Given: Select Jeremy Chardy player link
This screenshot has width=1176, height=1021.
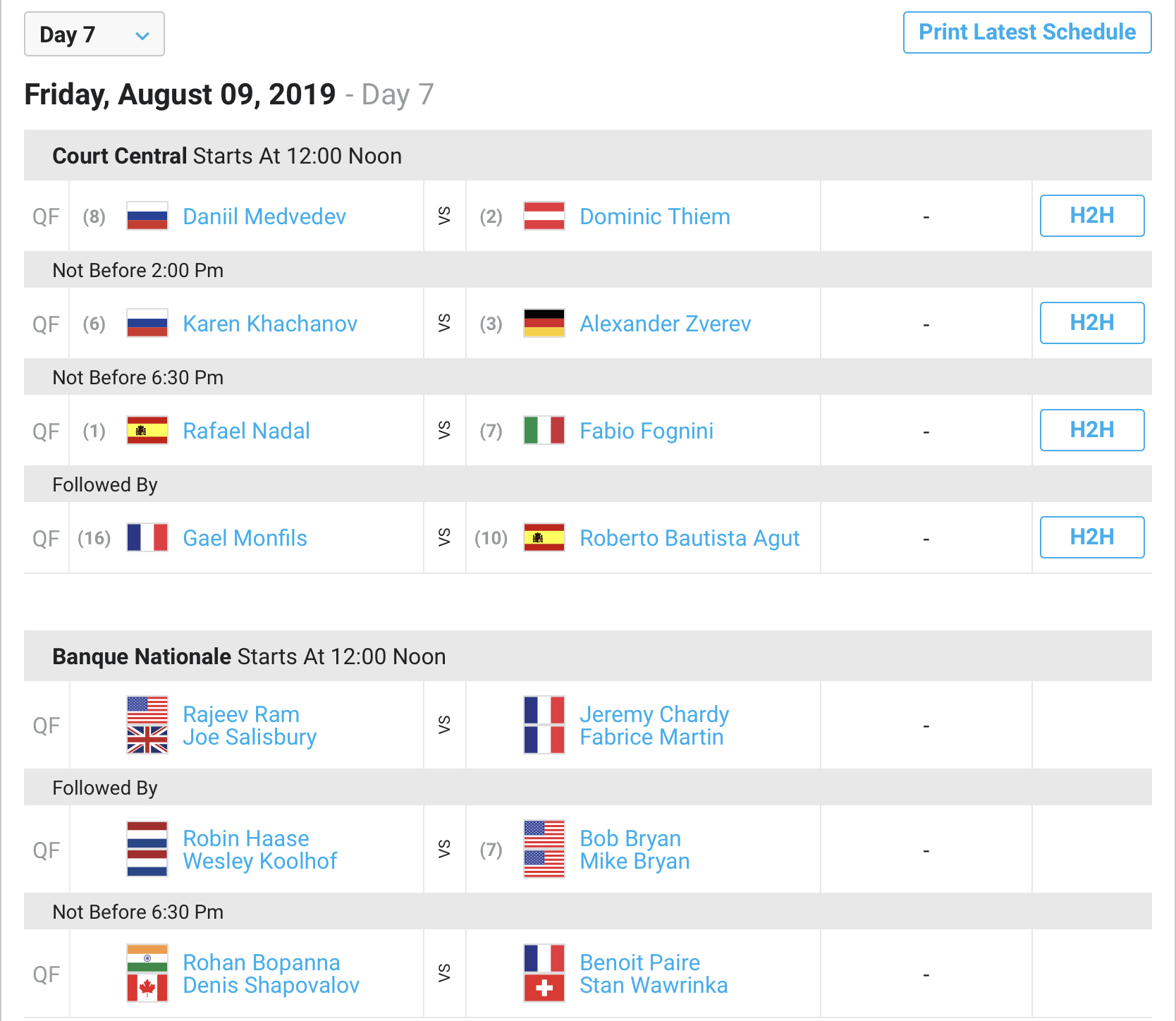Looking at the screenshot, I should tap(654, 714).
